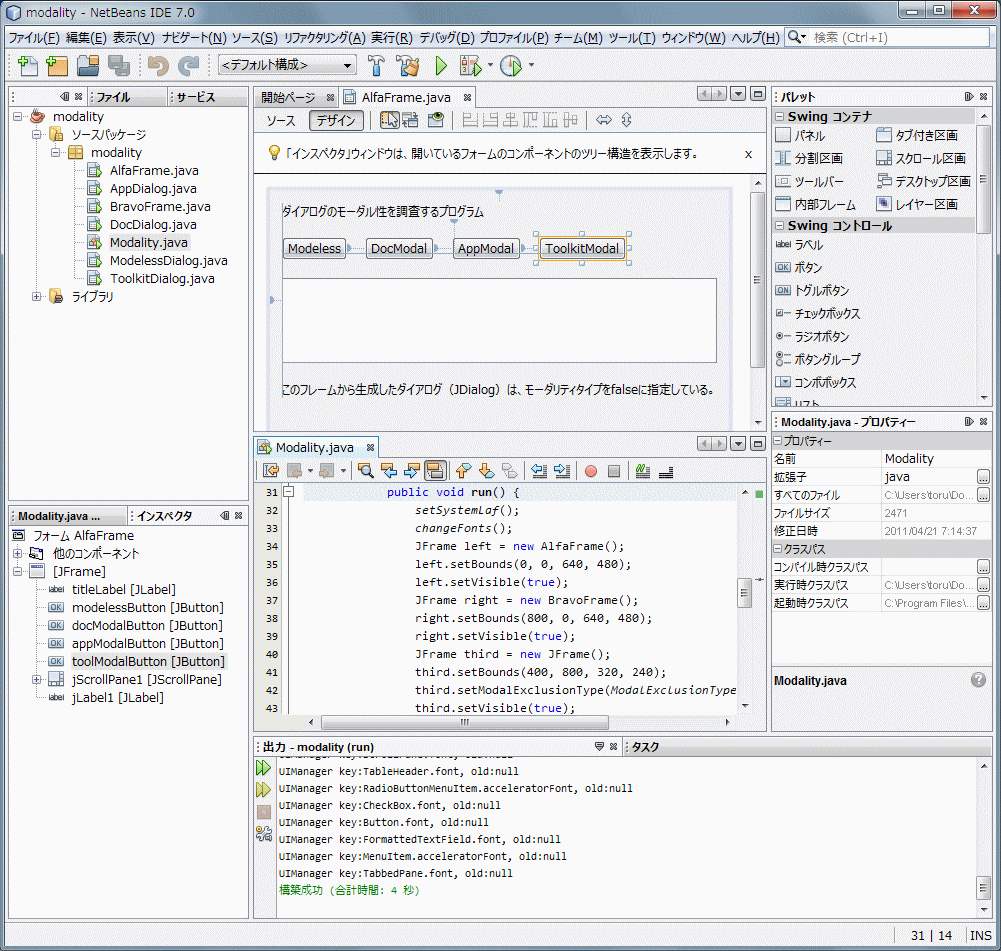1001x951 pixels.
Task: Toggle the Design view button
Action: pos(336,120)
